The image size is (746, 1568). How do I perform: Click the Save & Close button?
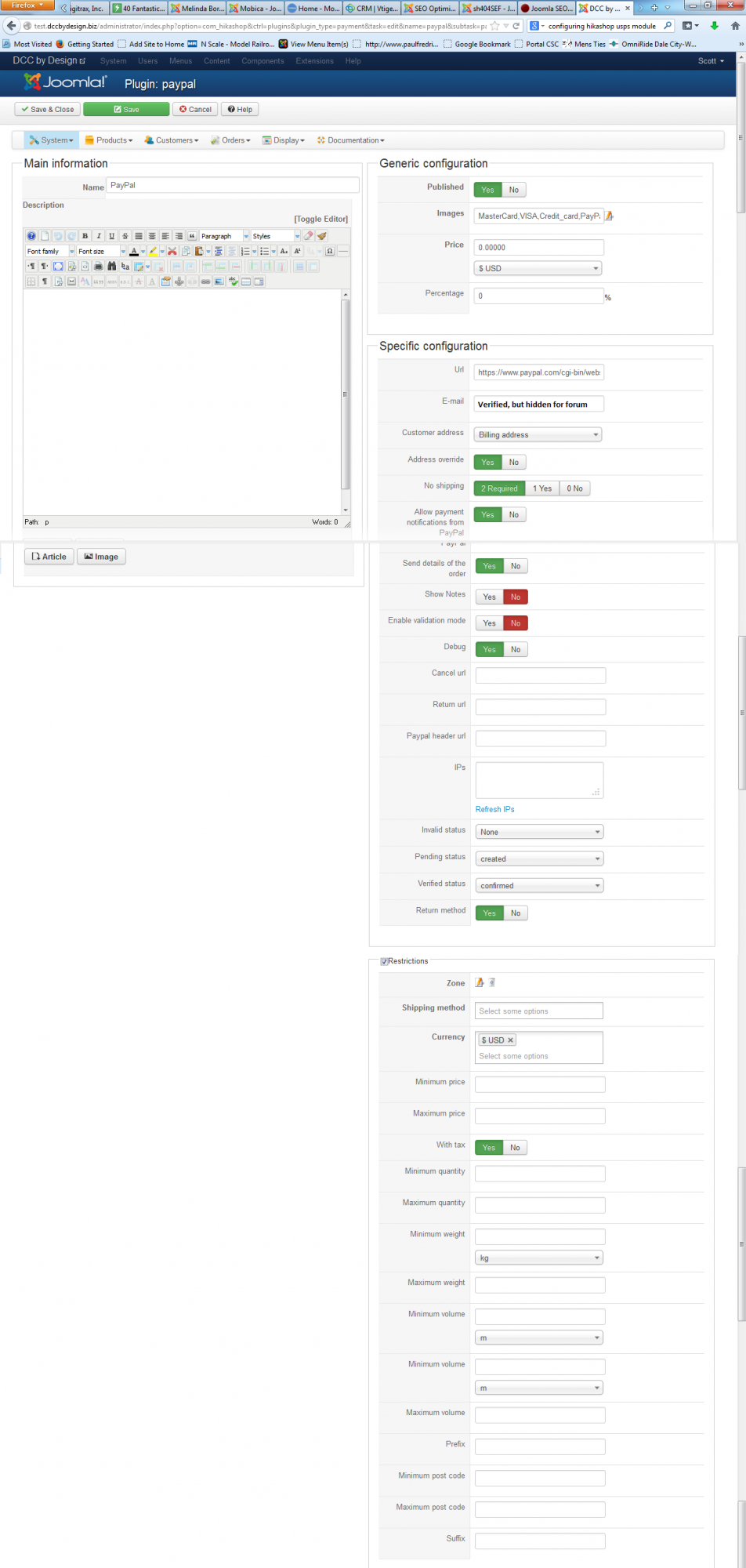click(x=48, y=109)
